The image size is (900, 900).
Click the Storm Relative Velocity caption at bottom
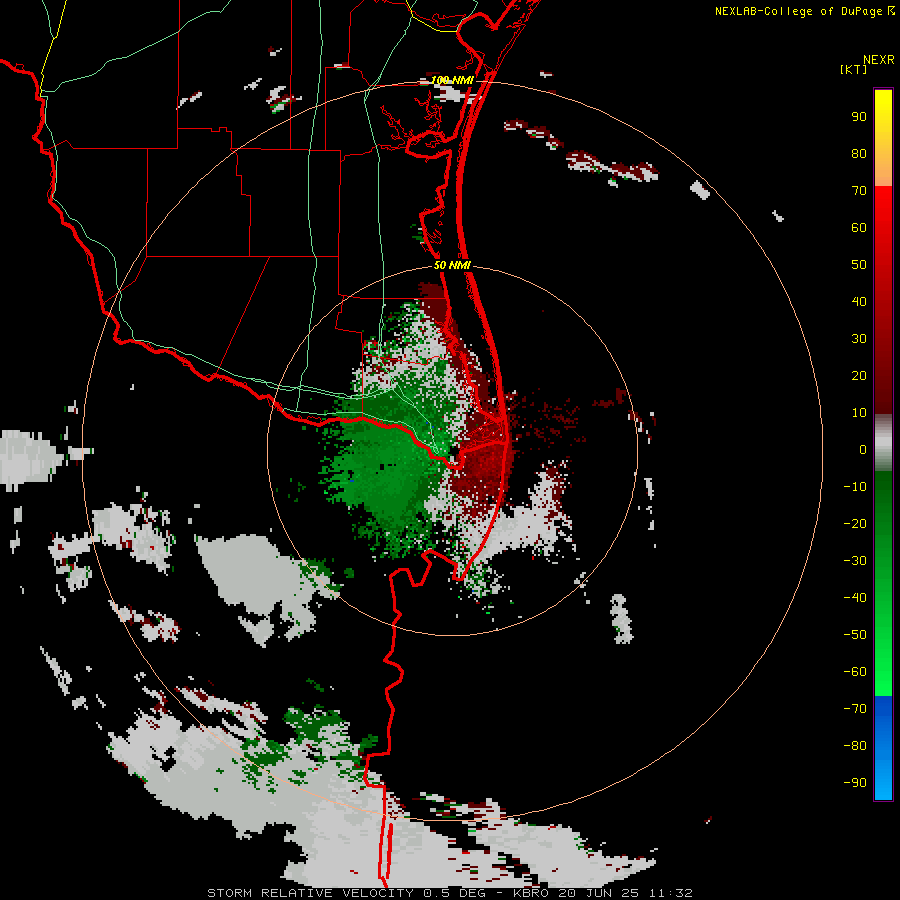[449, 893]
